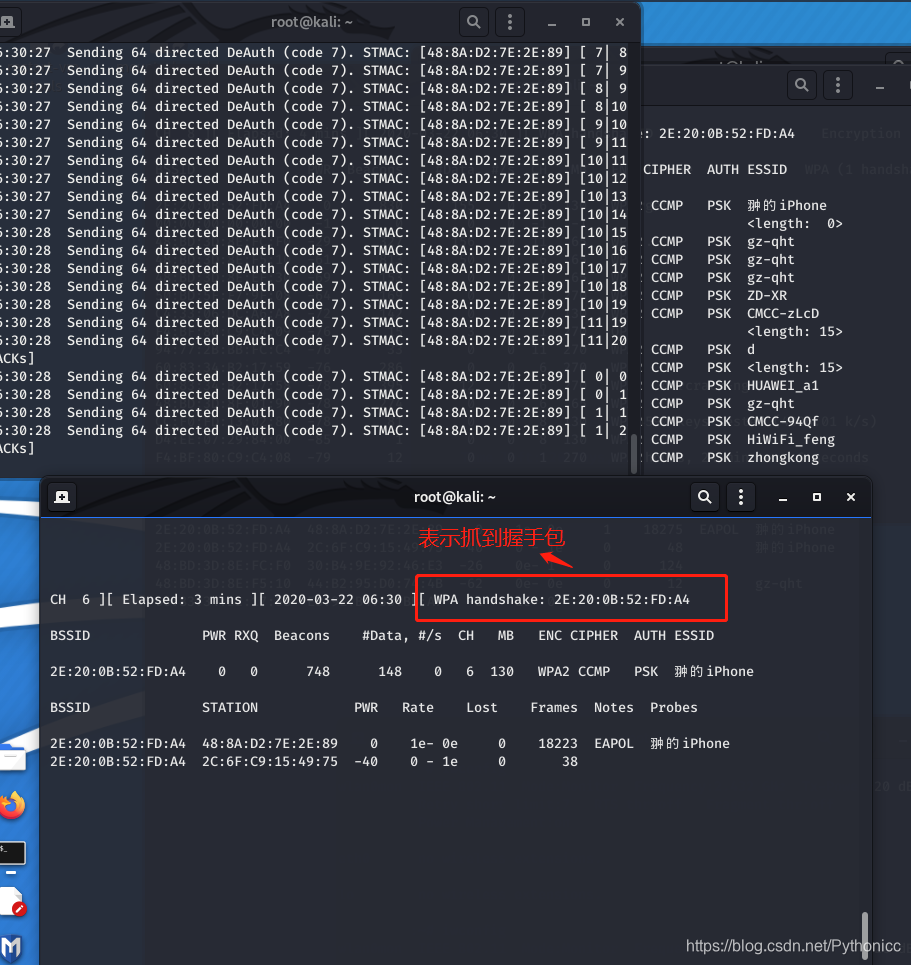Screen dimensions: 911x965
Task: Open the terminal emulator dock icon
Action: point(12,852)
